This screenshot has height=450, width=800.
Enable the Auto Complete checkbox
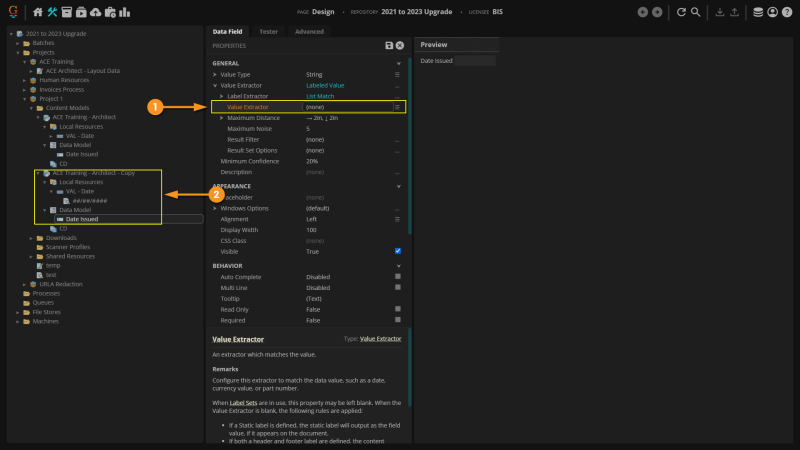(x=397, y=277)
